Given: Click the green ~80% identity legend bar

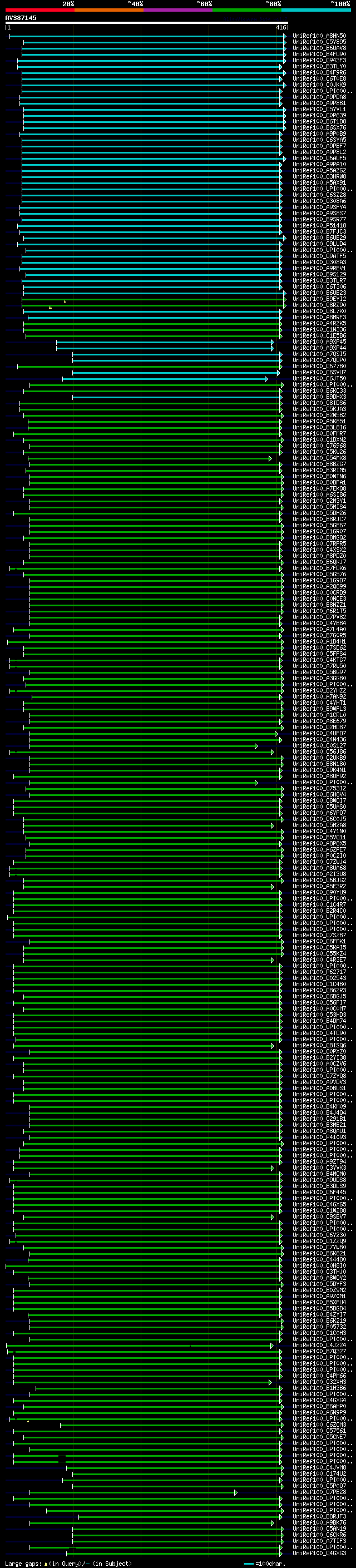Looking at the screenshot, I should coord(247,10).
